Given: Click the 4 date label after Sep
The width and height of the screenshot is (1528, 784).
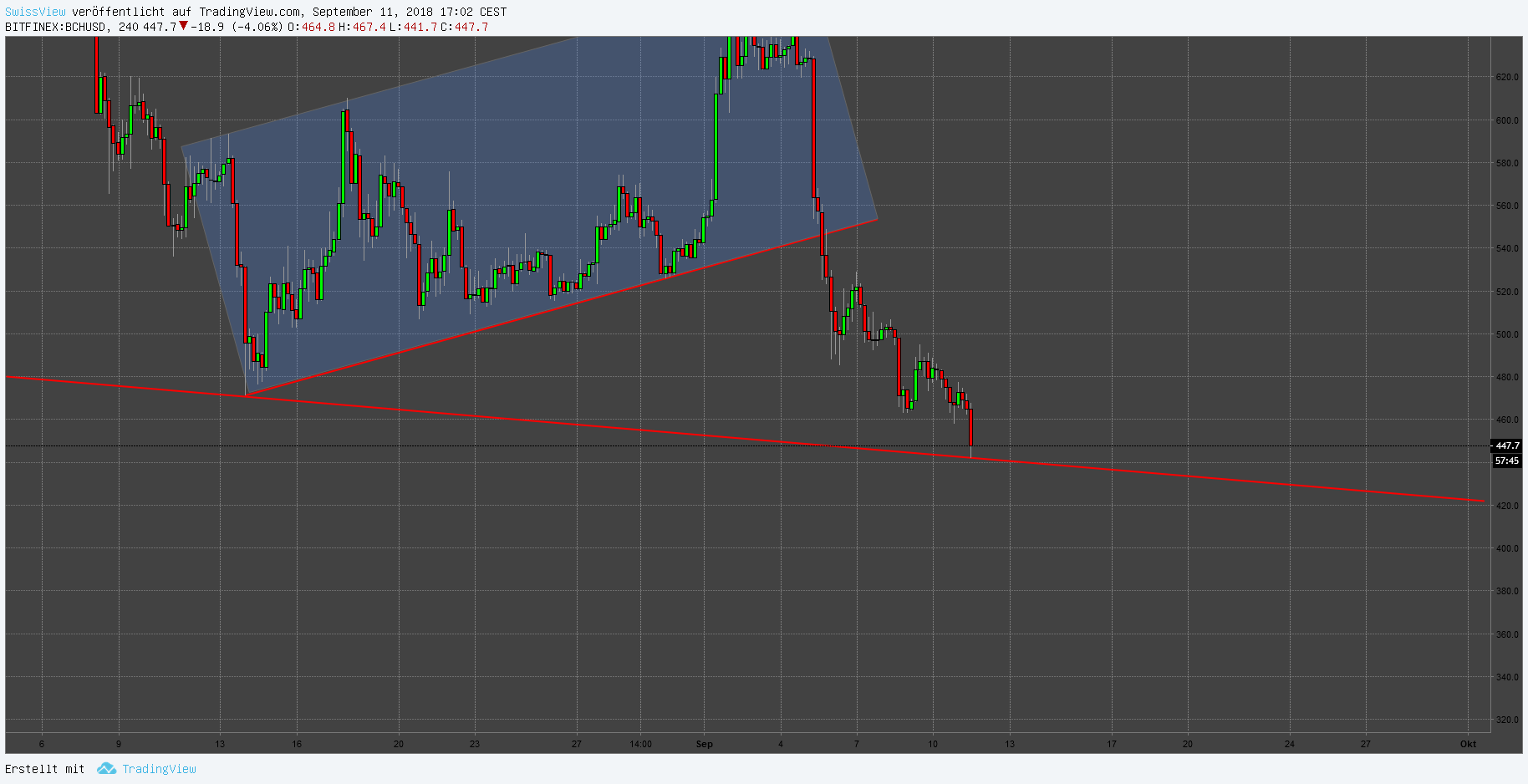Looking at the screenshot, I should click(x=781, y=744).
